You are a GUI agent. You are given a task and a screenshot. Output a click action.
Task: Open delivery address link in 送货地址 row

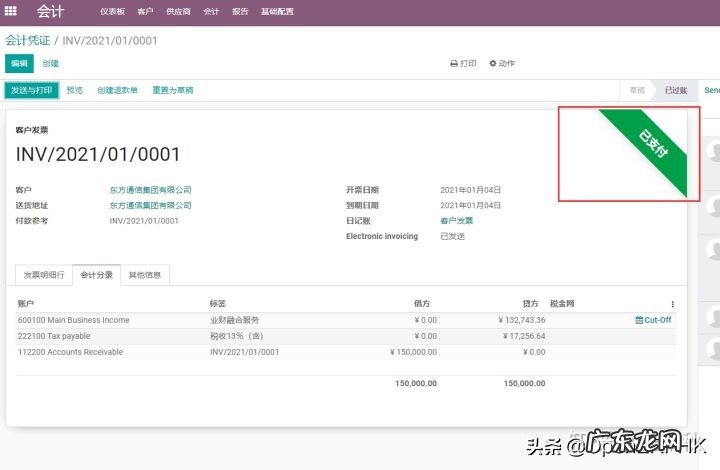coord(150,205)
